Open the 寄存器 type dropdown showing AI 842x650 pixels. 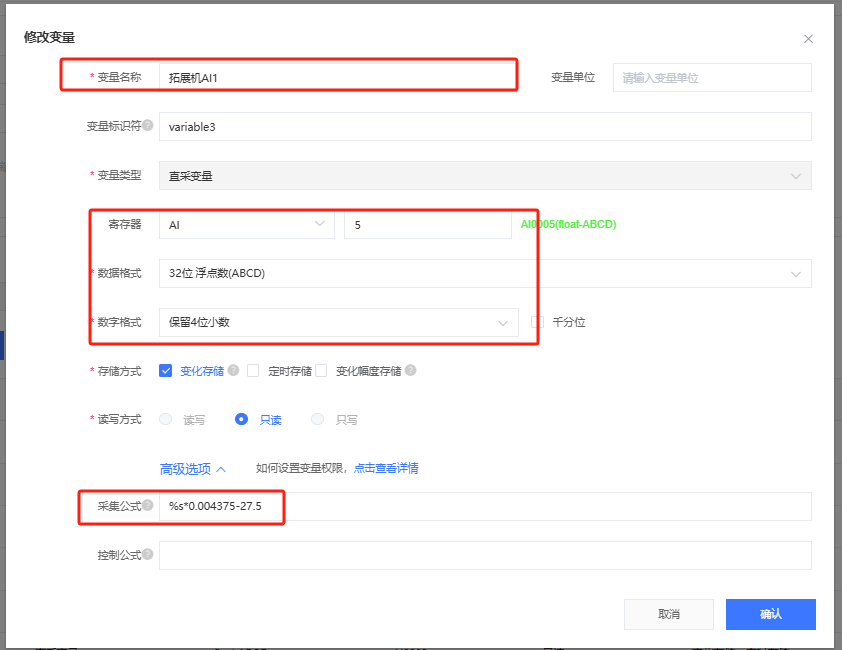[246, 225]
